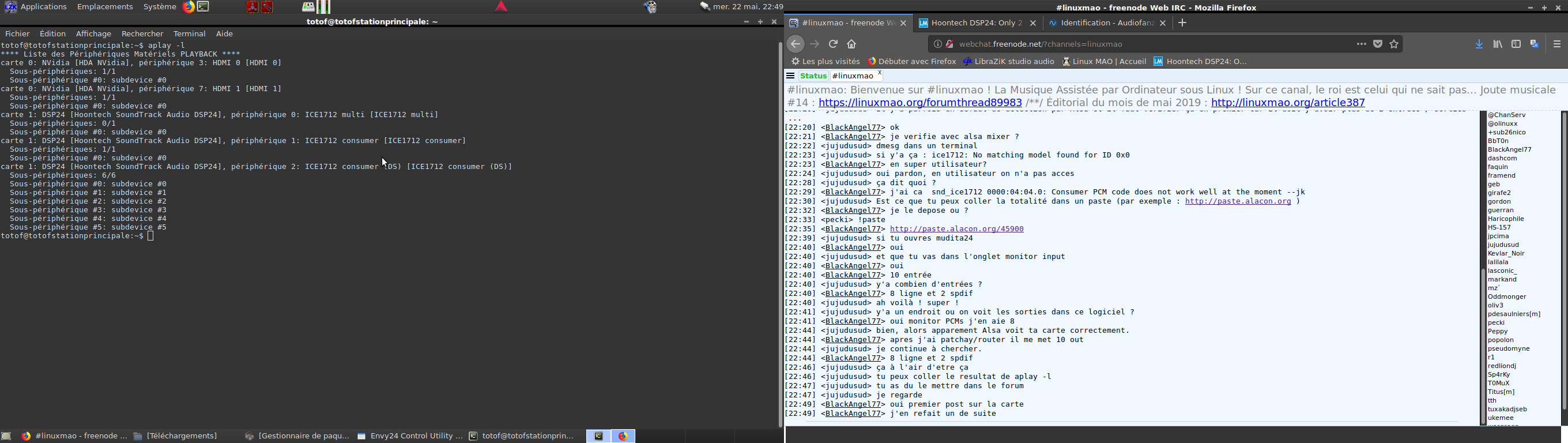Open the Linux MAO | Accueil bookmark

point(1104,62)
